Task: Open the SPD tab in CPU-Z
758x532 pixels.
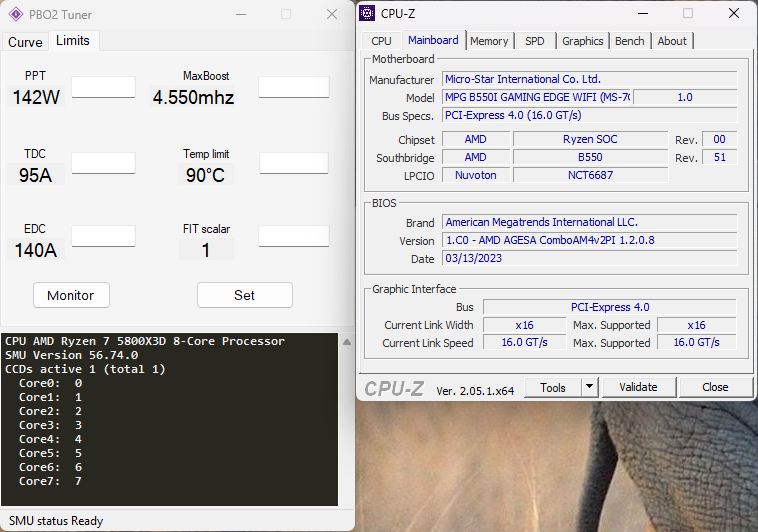Action: [535, 41]
